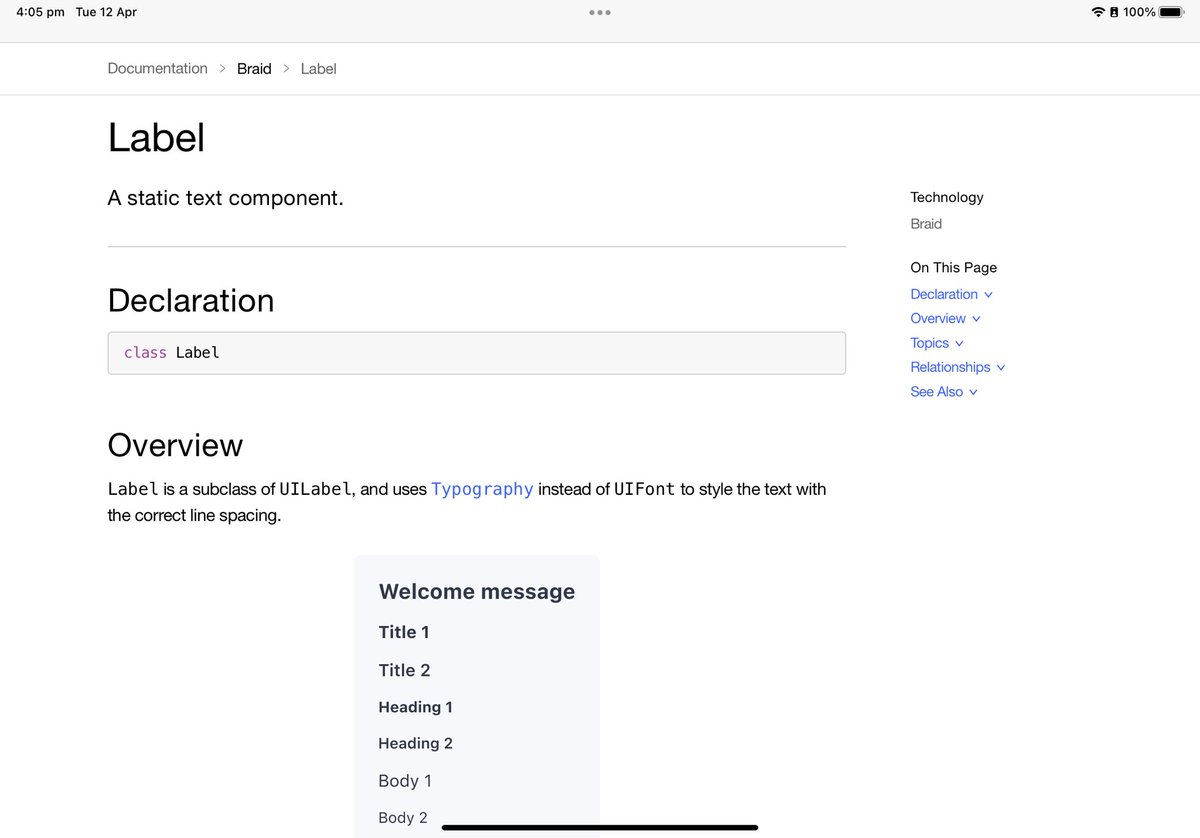Tap the home indicator bar
1200x838 pixels.
click(600, 827)
